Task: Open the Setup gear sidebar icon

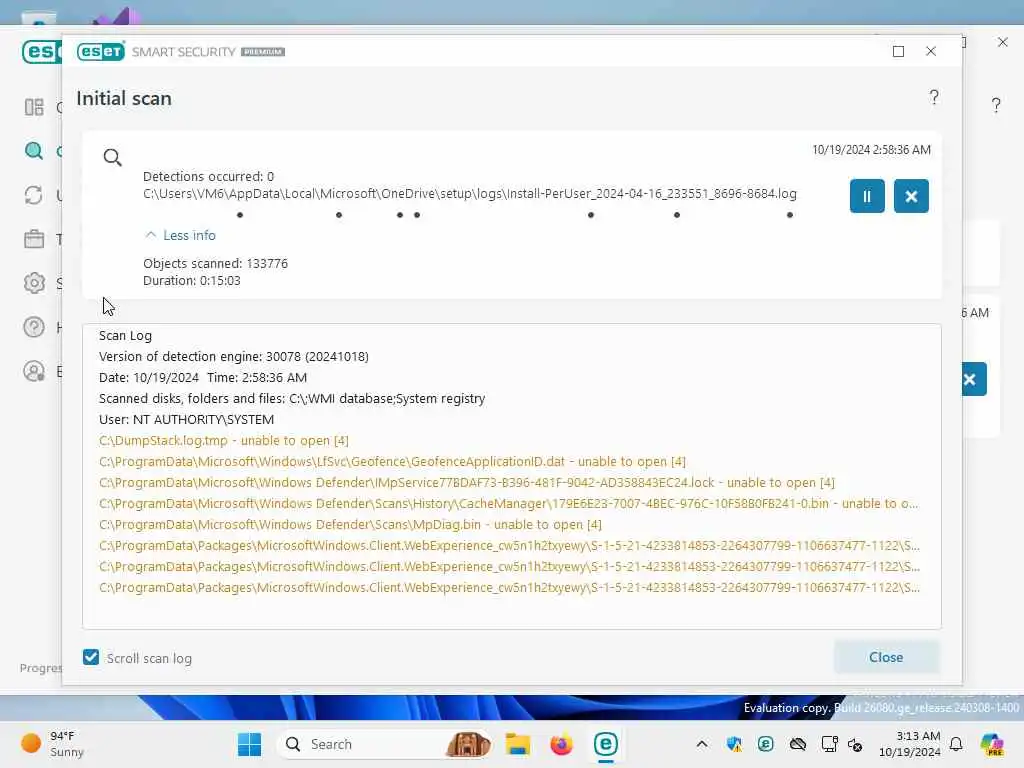Action: coord(34,283)
